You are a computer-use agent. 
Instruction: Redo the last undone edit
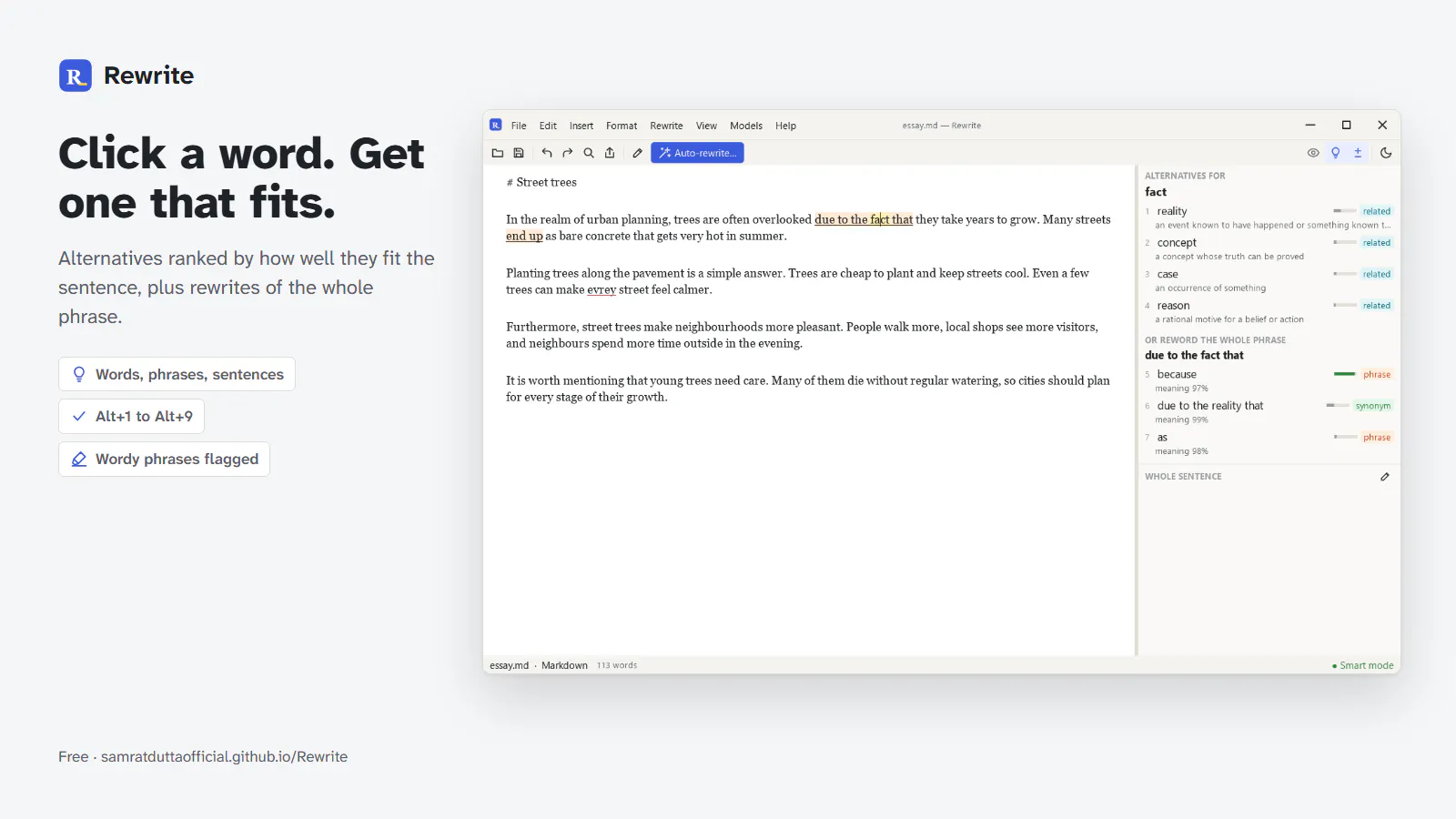point(568,153)
